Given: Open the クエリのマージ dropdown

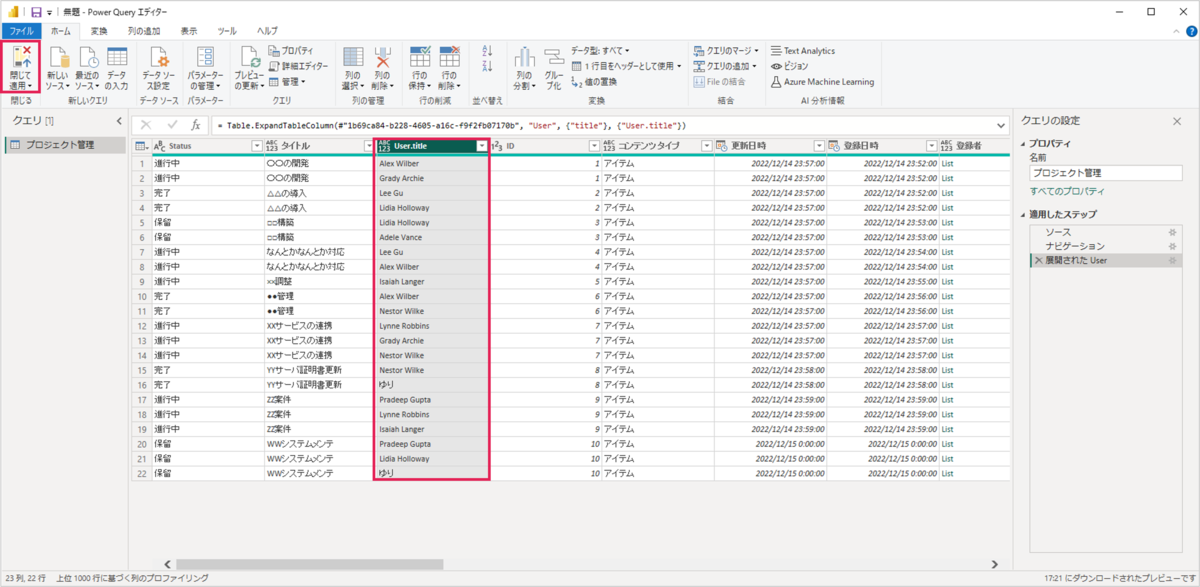Looking at the screenshot, I should point(726,51).
